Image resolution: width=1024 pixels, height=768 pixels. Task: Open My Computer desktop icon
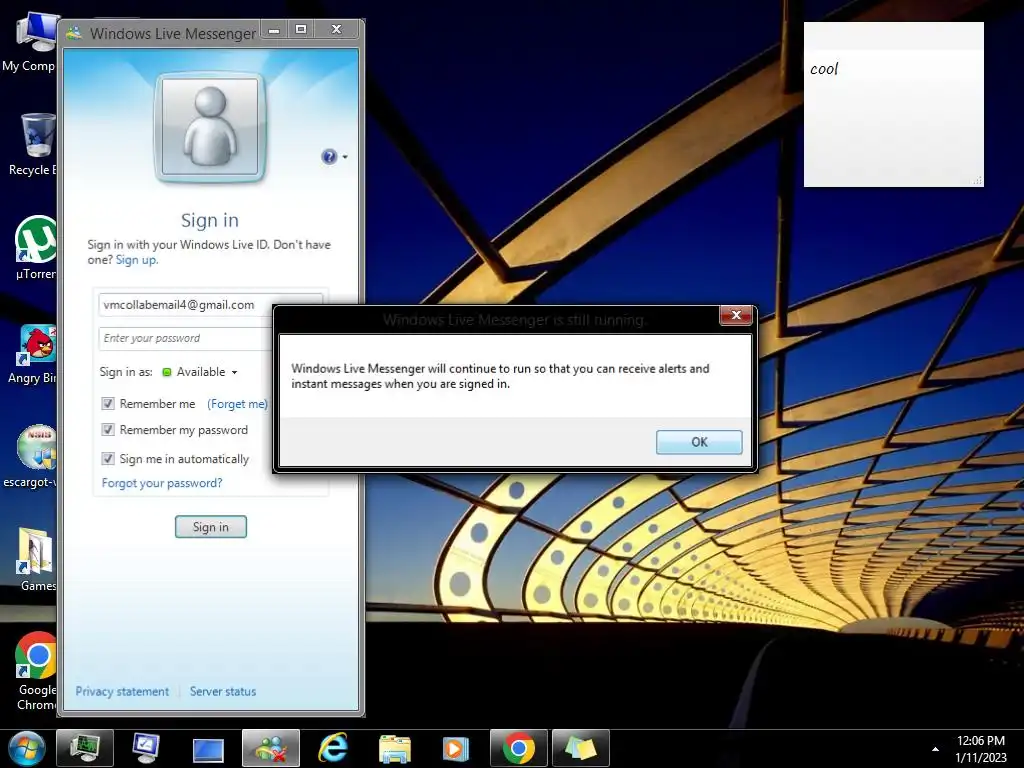[31, 42]
